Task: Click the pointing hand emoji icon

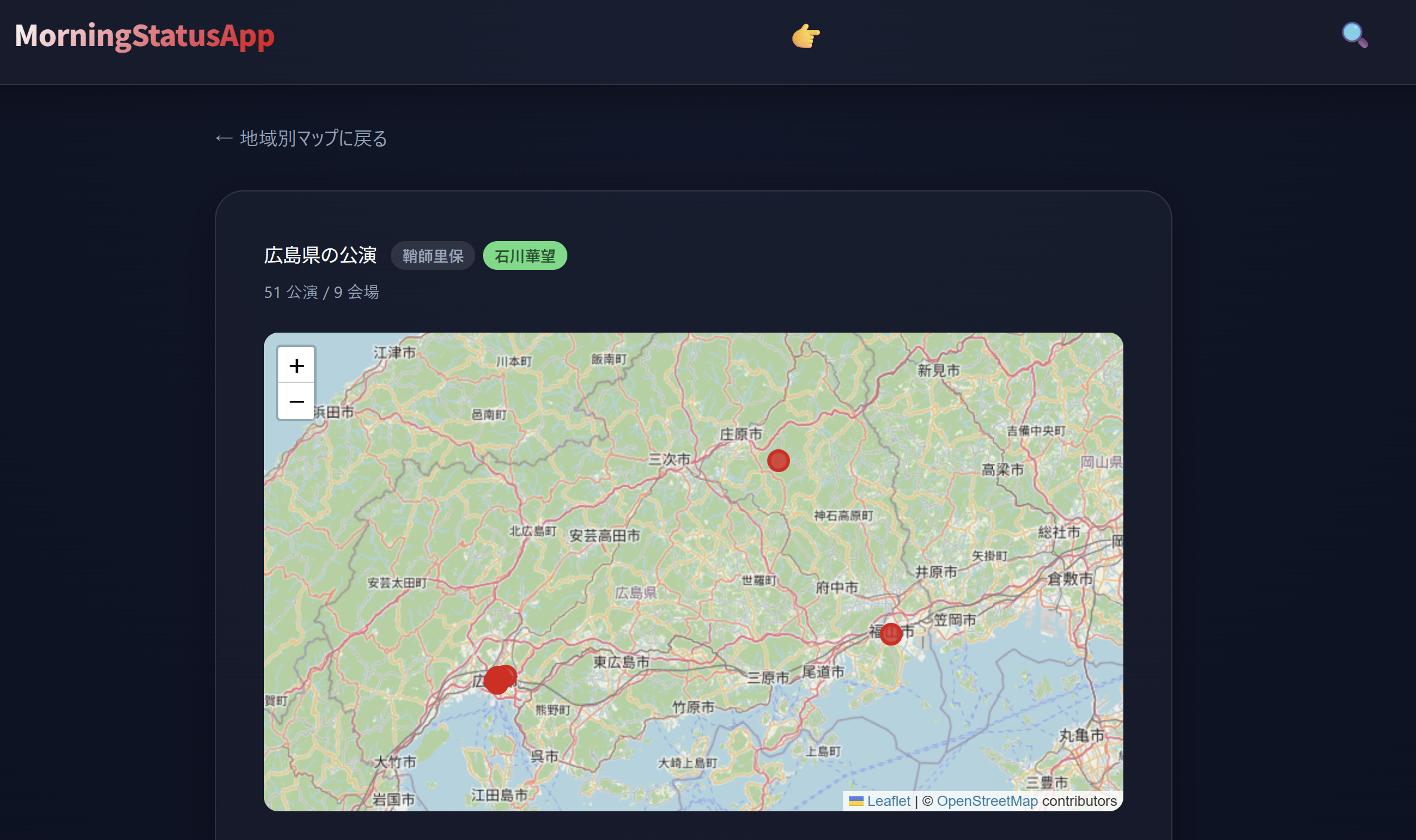Action: pos(806,36)
